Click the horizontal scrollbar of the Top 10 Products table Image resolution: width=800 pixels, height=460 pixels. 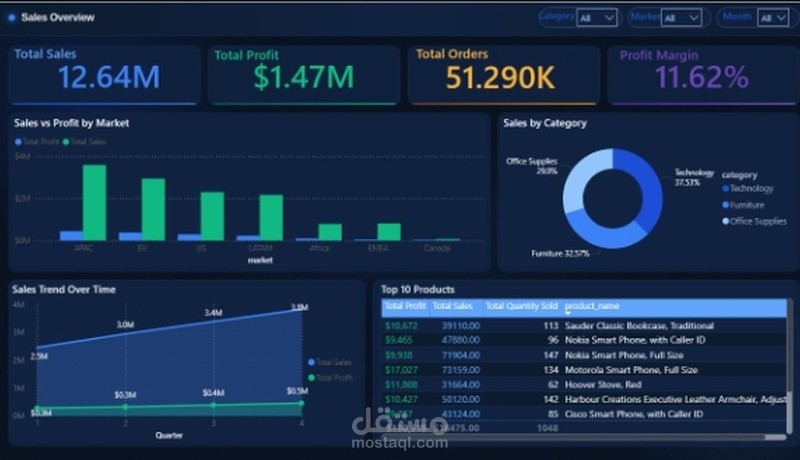point(584,437)
